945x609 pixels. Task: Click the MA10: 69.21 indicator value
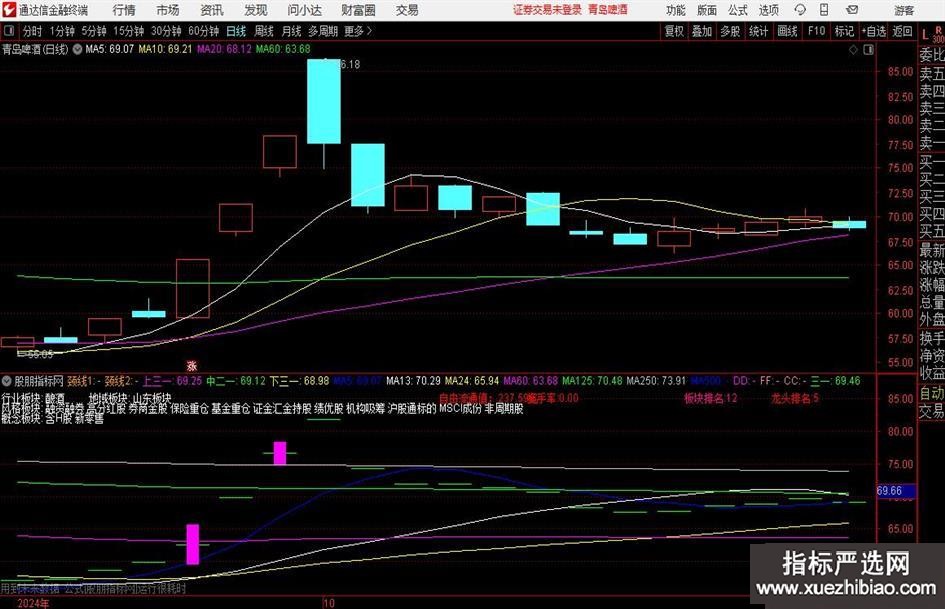tap(165, 49)
